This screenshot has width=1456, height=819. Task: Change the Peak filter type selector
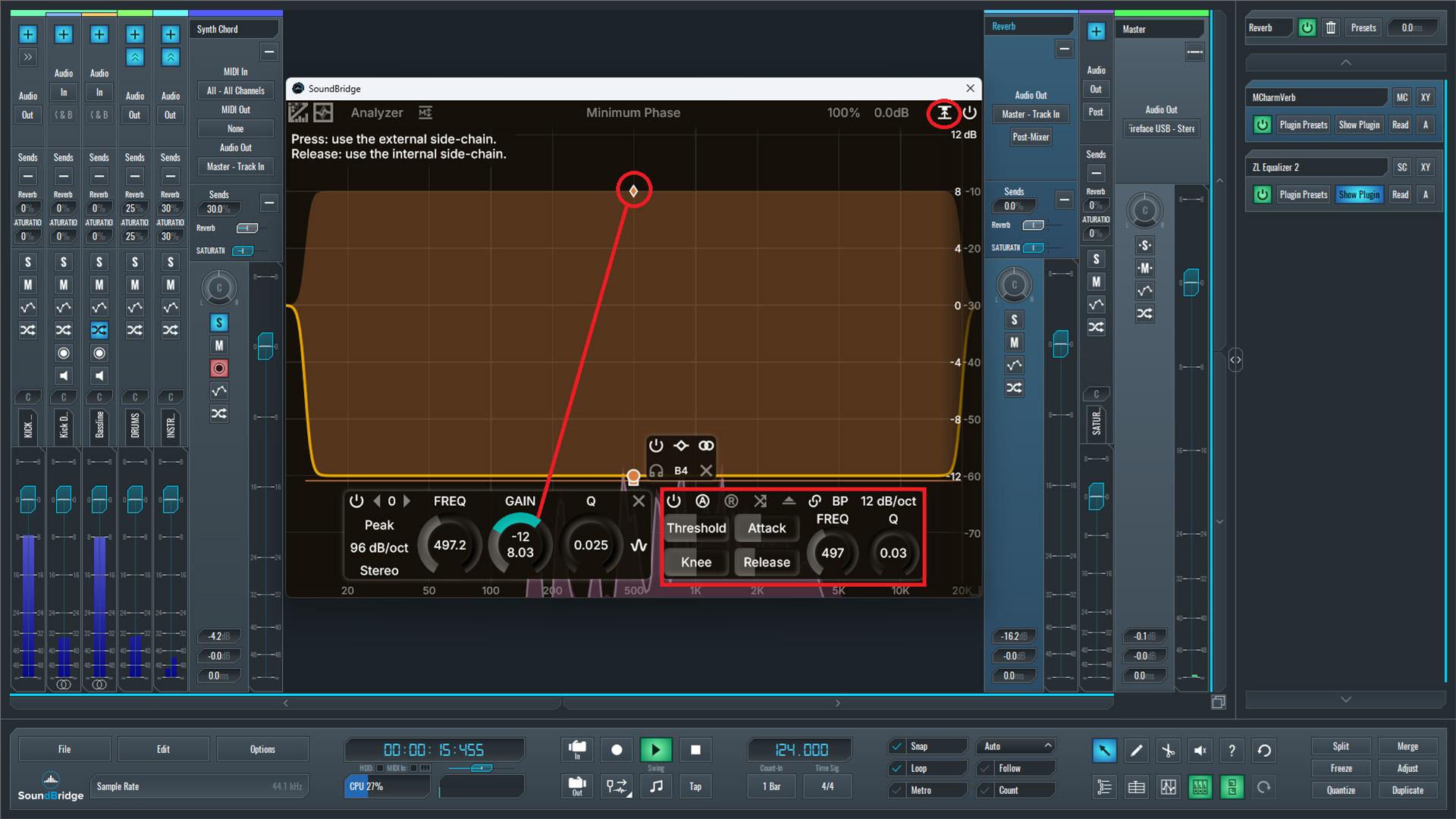tap(379, 526)
